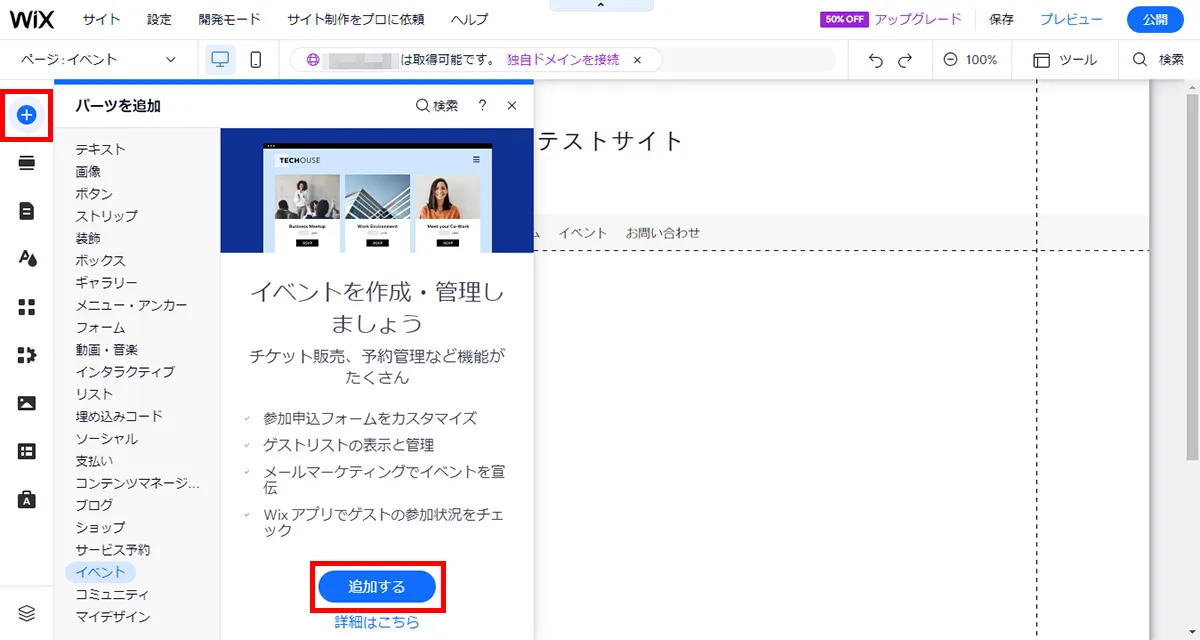Open the Add Elements panel
Viewport: 1200px width, 640px height.
click(27, 115)
